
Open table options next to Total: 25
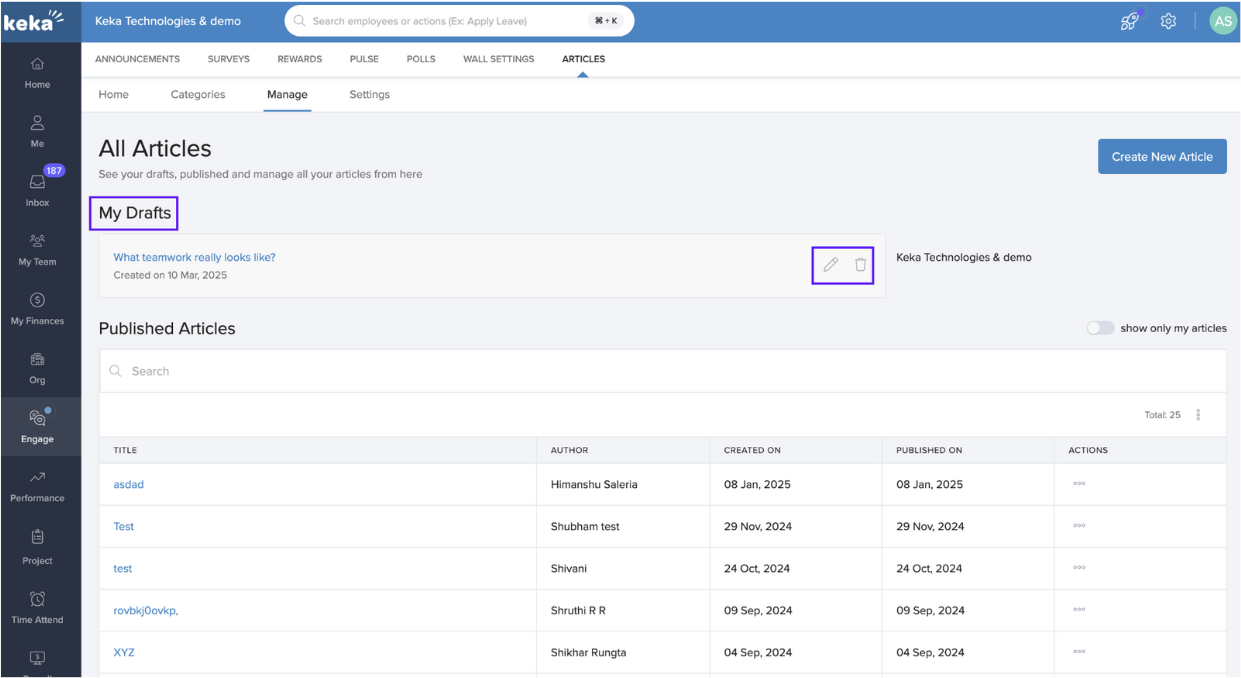click(x=1198, y=415)
